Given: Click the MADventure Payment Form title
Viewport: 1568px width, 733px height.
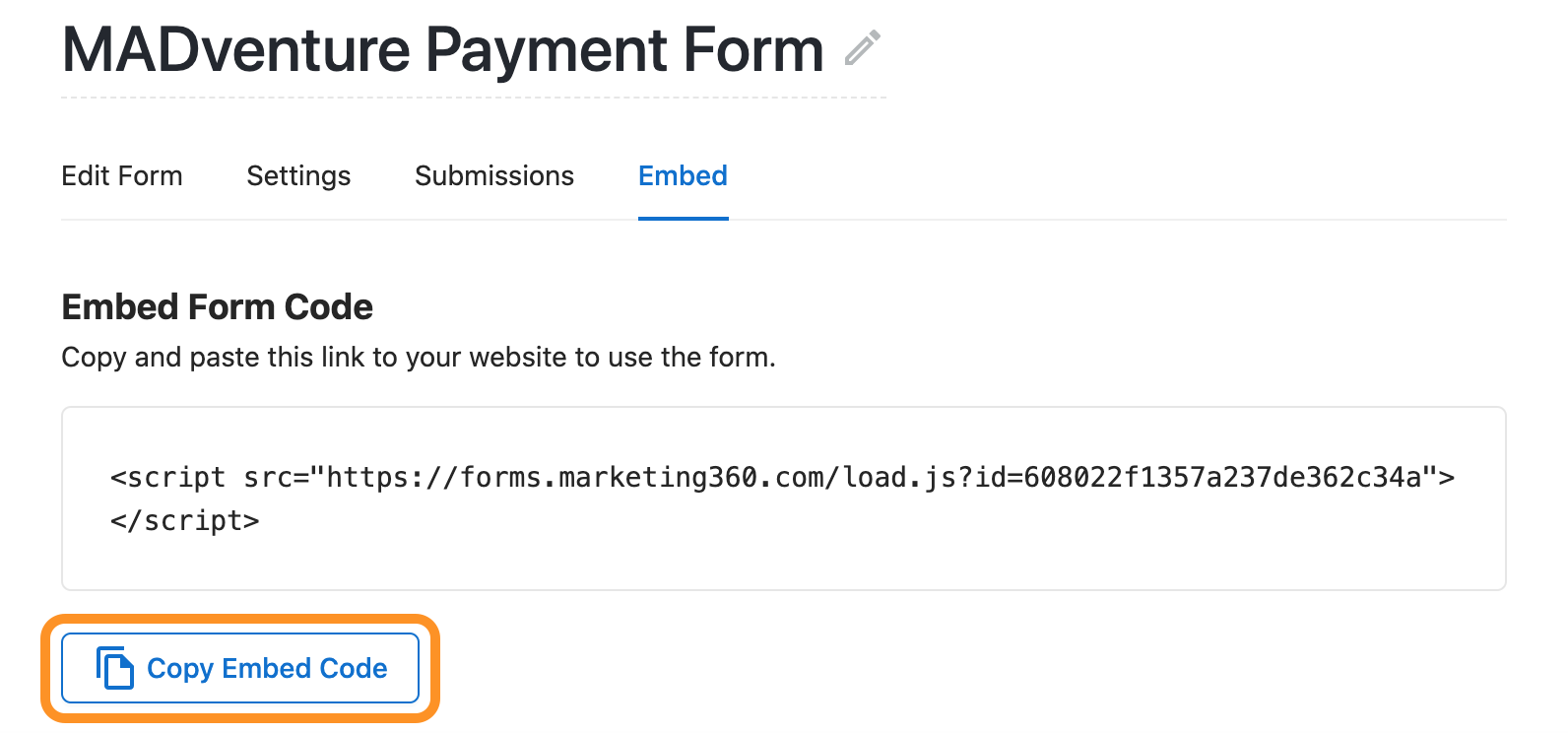Looking at the screenshot, I should (x=443, y=49).
